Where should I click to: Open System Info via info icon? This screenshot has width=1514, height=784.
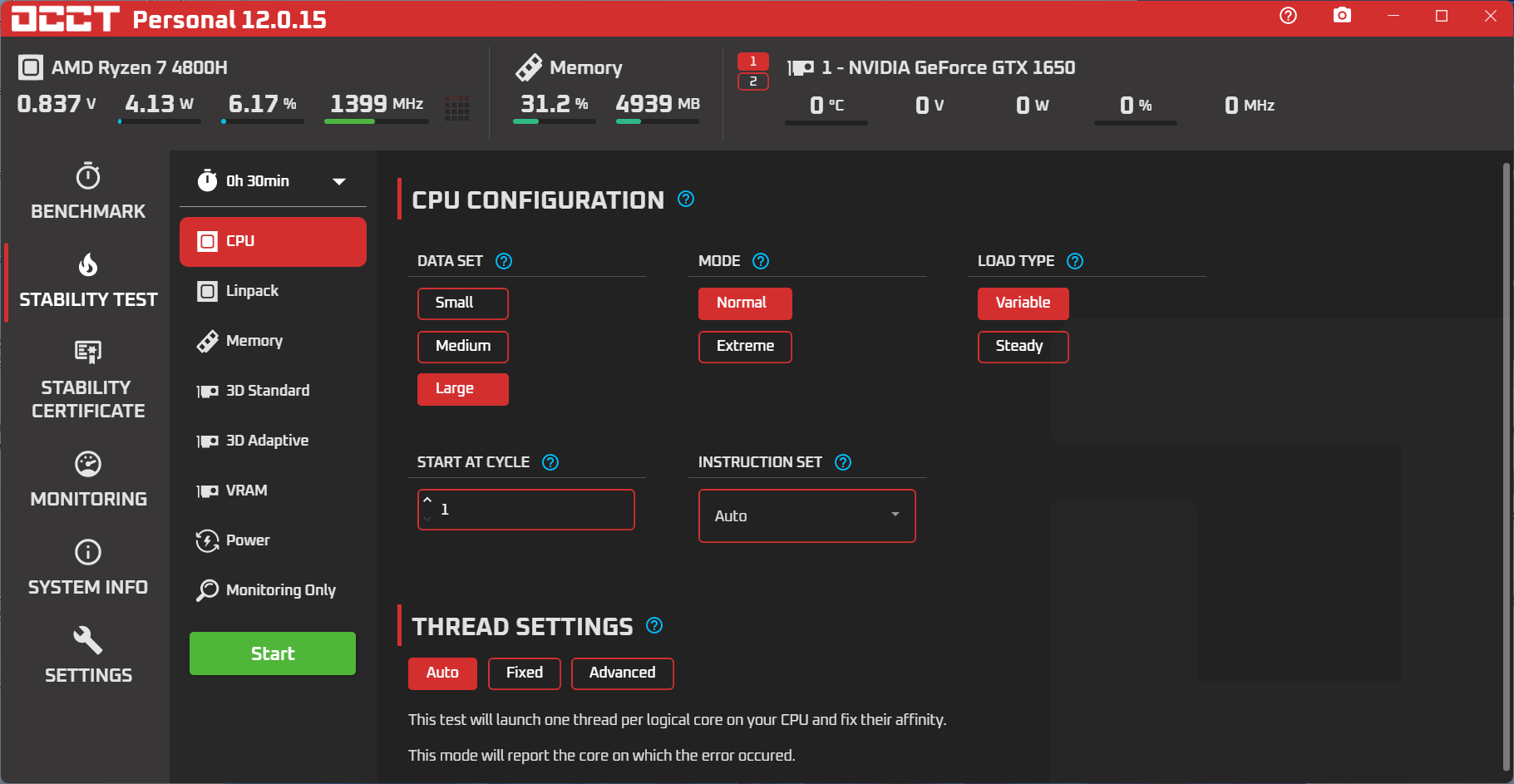pos(88,552)
